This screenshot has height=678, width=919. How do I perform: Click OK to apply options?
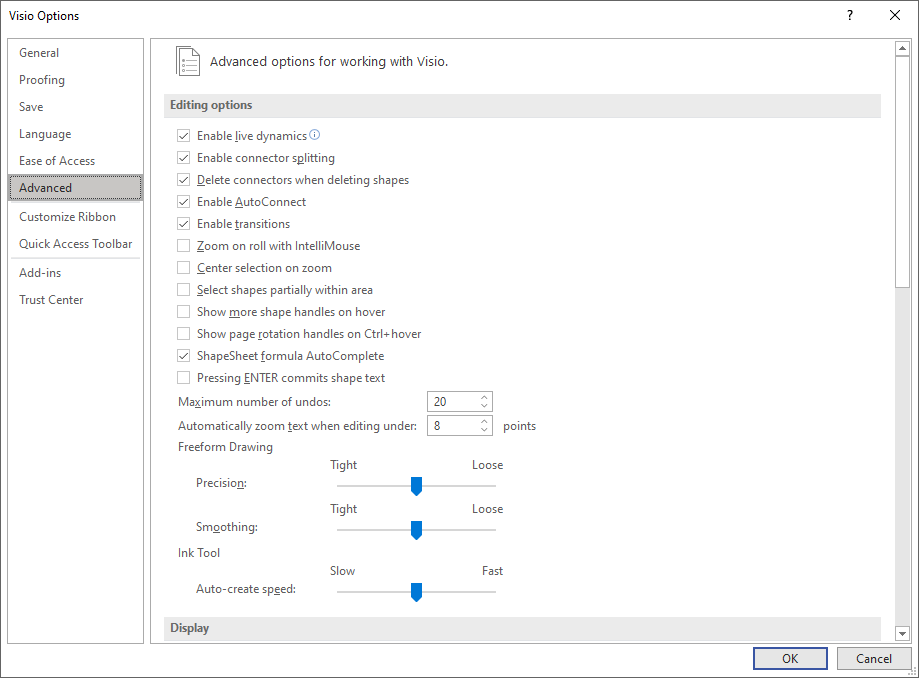point(790,658)
